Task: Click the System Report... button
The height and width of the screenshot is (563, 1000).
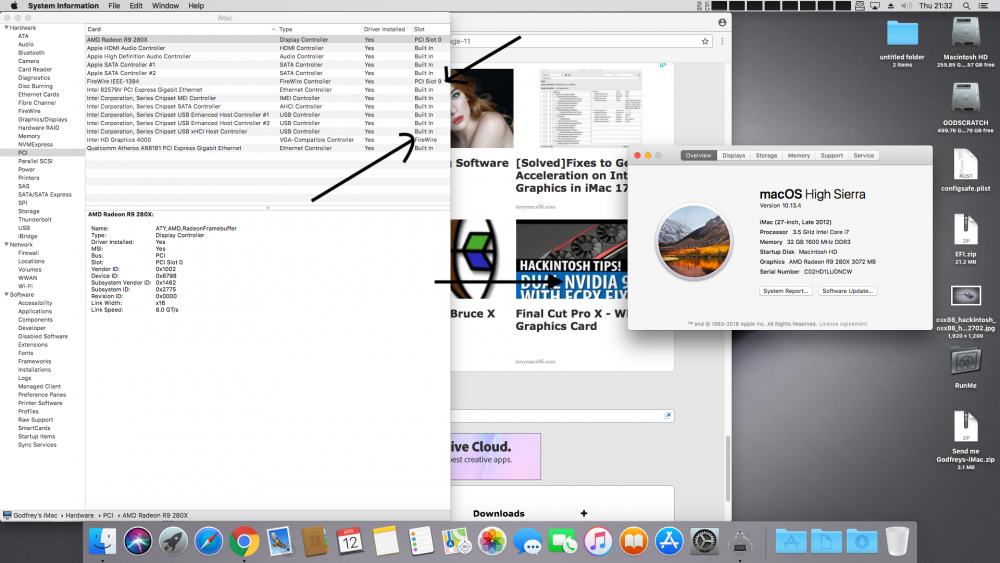Action: [x=786, y=291]
